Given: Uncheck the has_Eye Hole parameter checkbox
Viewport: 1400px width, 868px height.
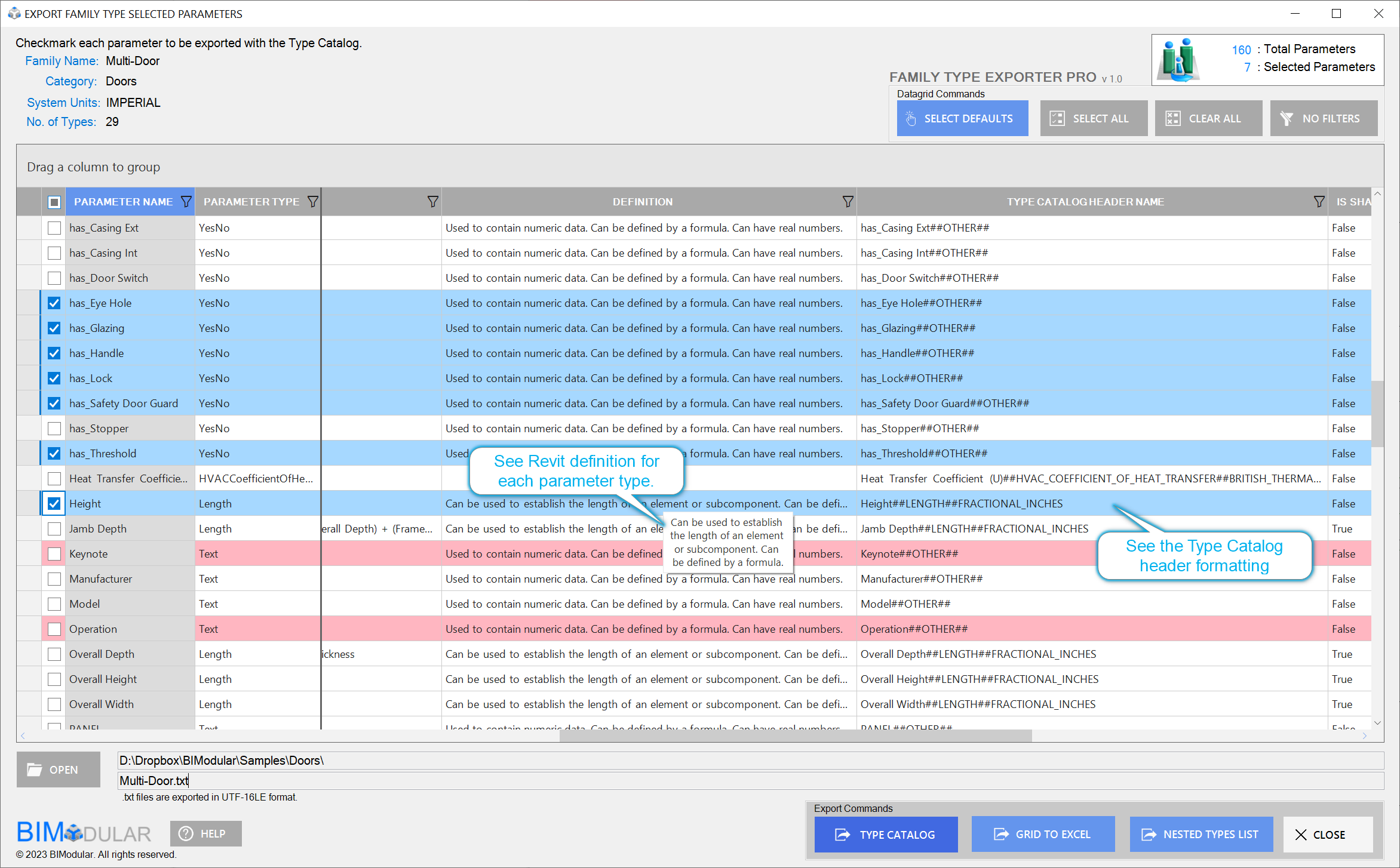Looking at the screenshot, I should 54,303.
